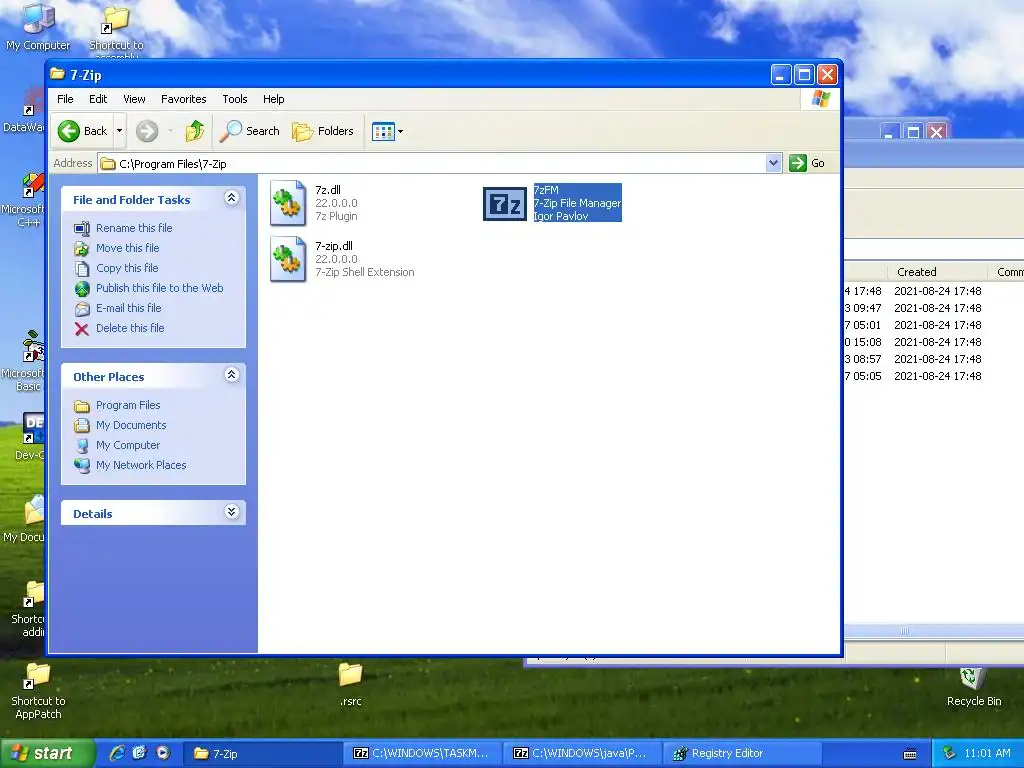This screenshot has height=768, width=1024.
Task: Collapse the File and Folder Tasks panel
Action: (232, 198)
